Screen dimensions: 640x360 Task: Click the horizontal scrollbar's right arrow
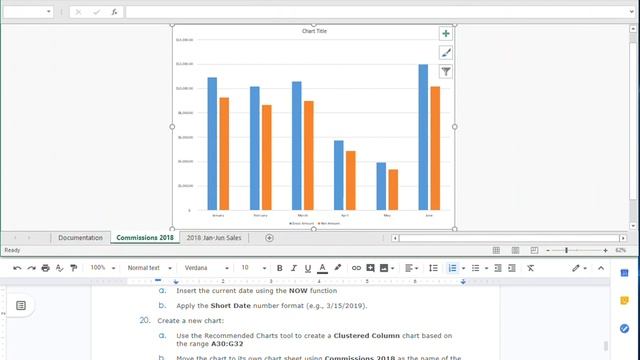pyautogui.click(x=623, y=238)
